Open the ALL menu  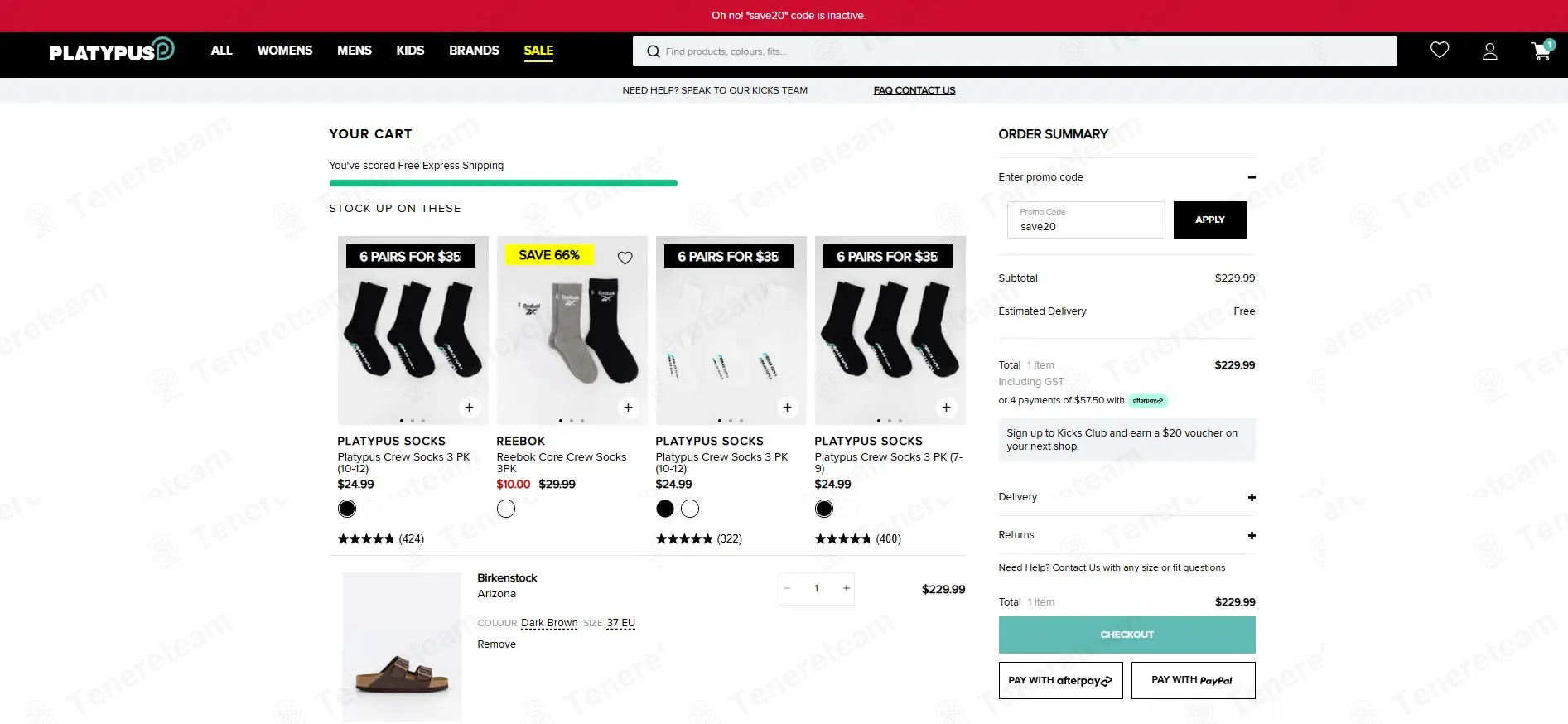pyautogui.click(x=221, y=51)
